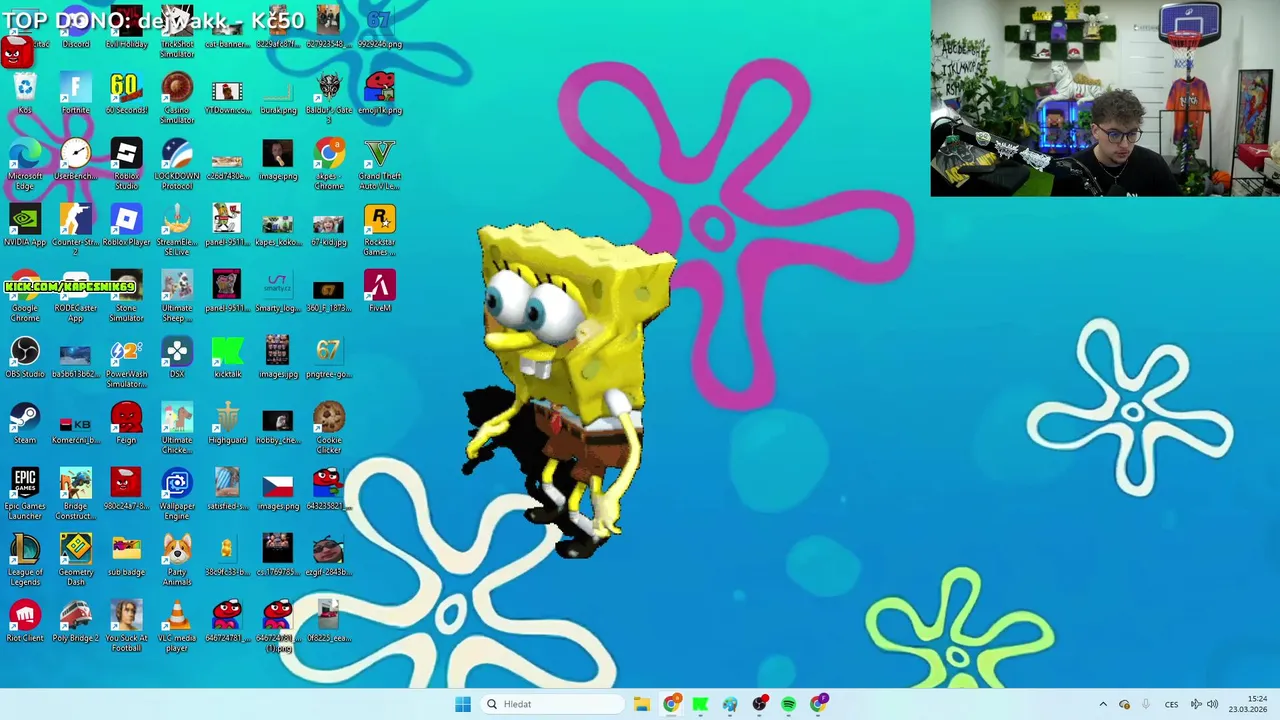1280x720 pixels.
Task: Switch to Spotify in the taskbar
Action: click(789, 704)
